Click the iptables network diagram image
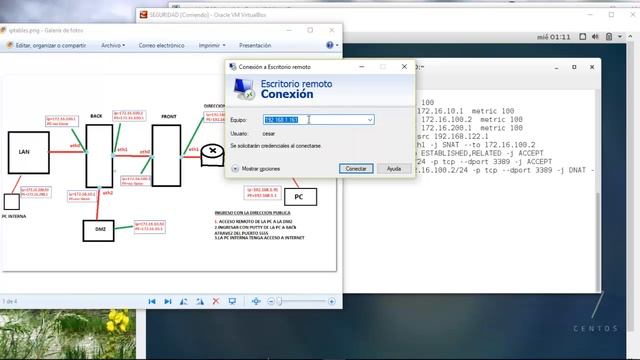640x360 pixels. tap(168, 173)
